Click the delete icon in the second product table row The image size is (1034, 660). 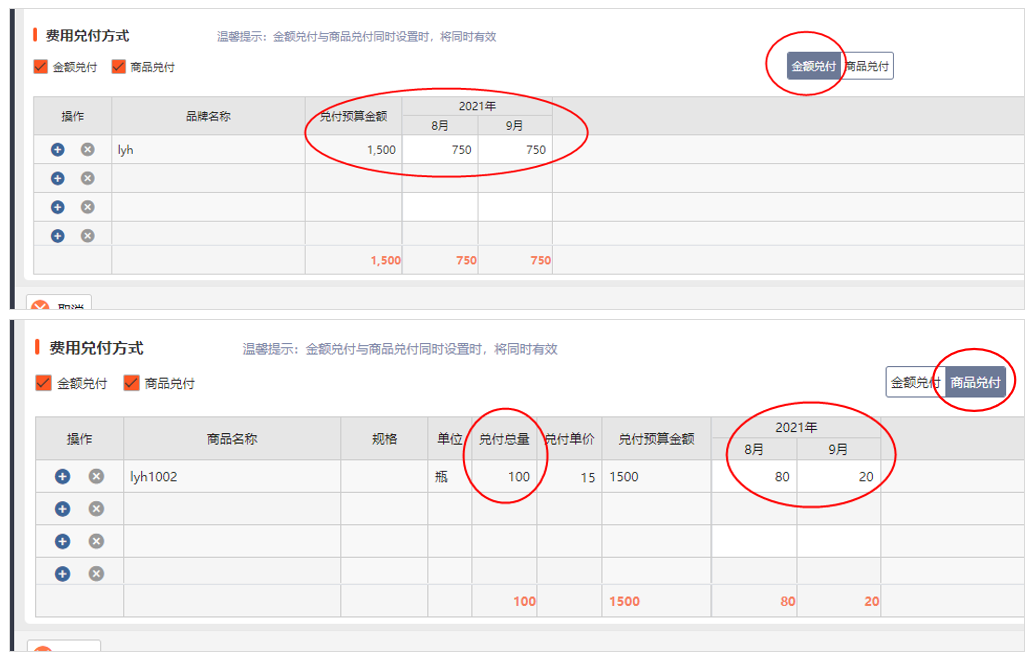point(96,509)
